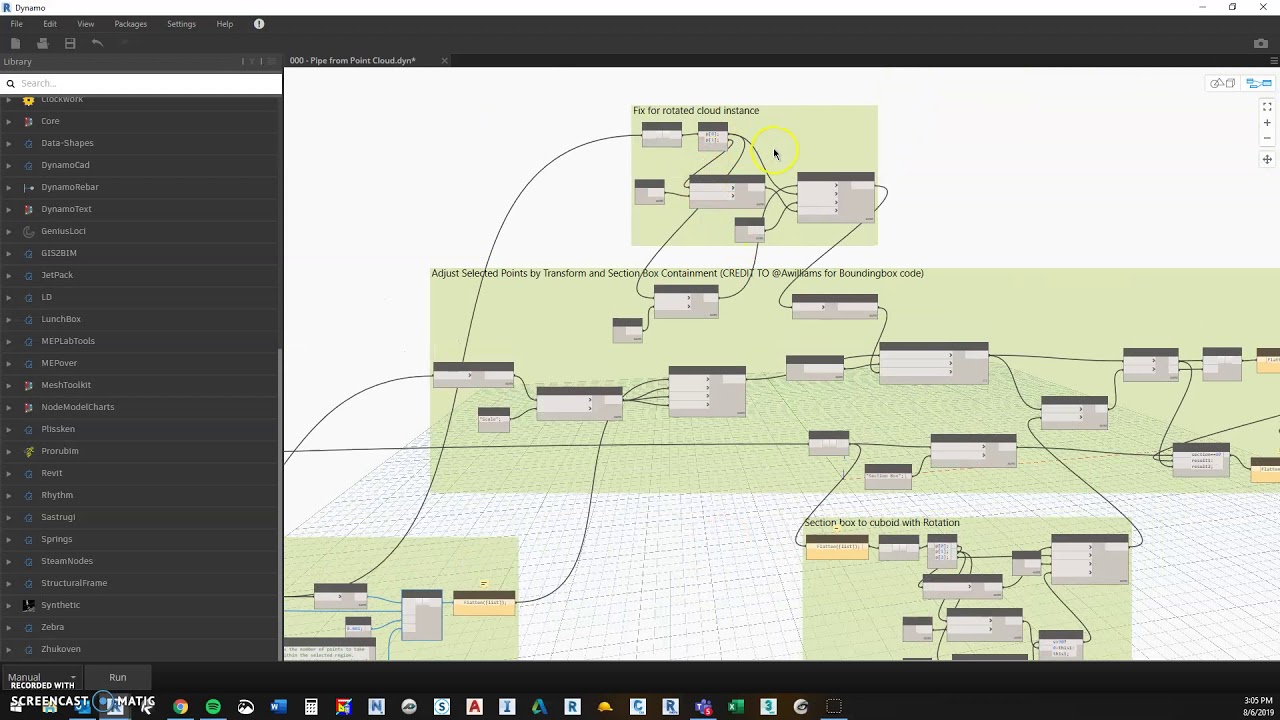1280x720 pixels.
Task: Close the Pipe from Point Cloud tab
Action: point(444,61)
